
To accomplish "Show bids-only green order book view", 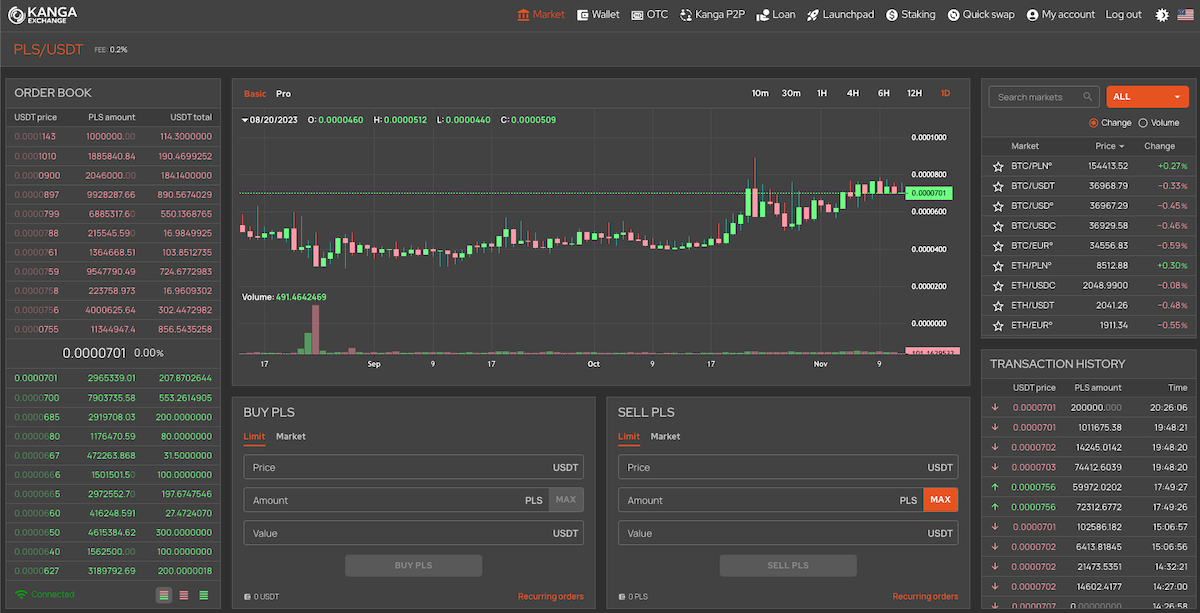I will pyautogui.click(x=204, y=595).
